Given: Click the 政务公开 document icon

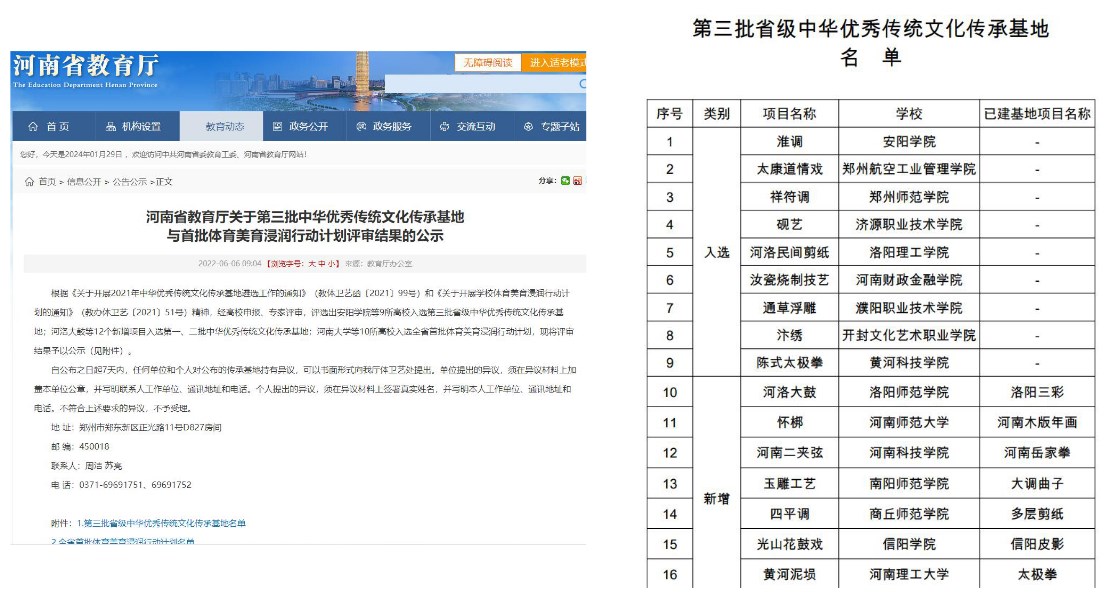Looking at the screenshot, I should 278,127.
